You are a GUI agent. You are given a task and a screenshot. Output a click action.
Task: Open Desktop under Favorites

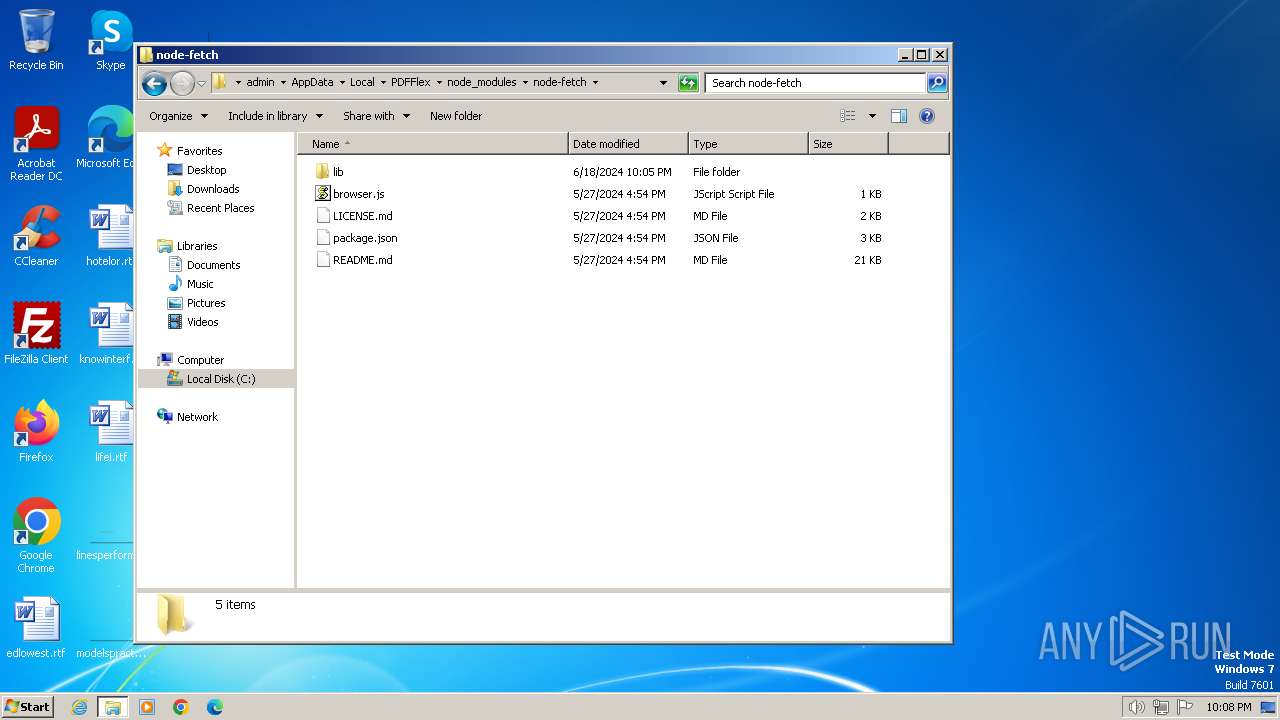click(x=206, y=170)
